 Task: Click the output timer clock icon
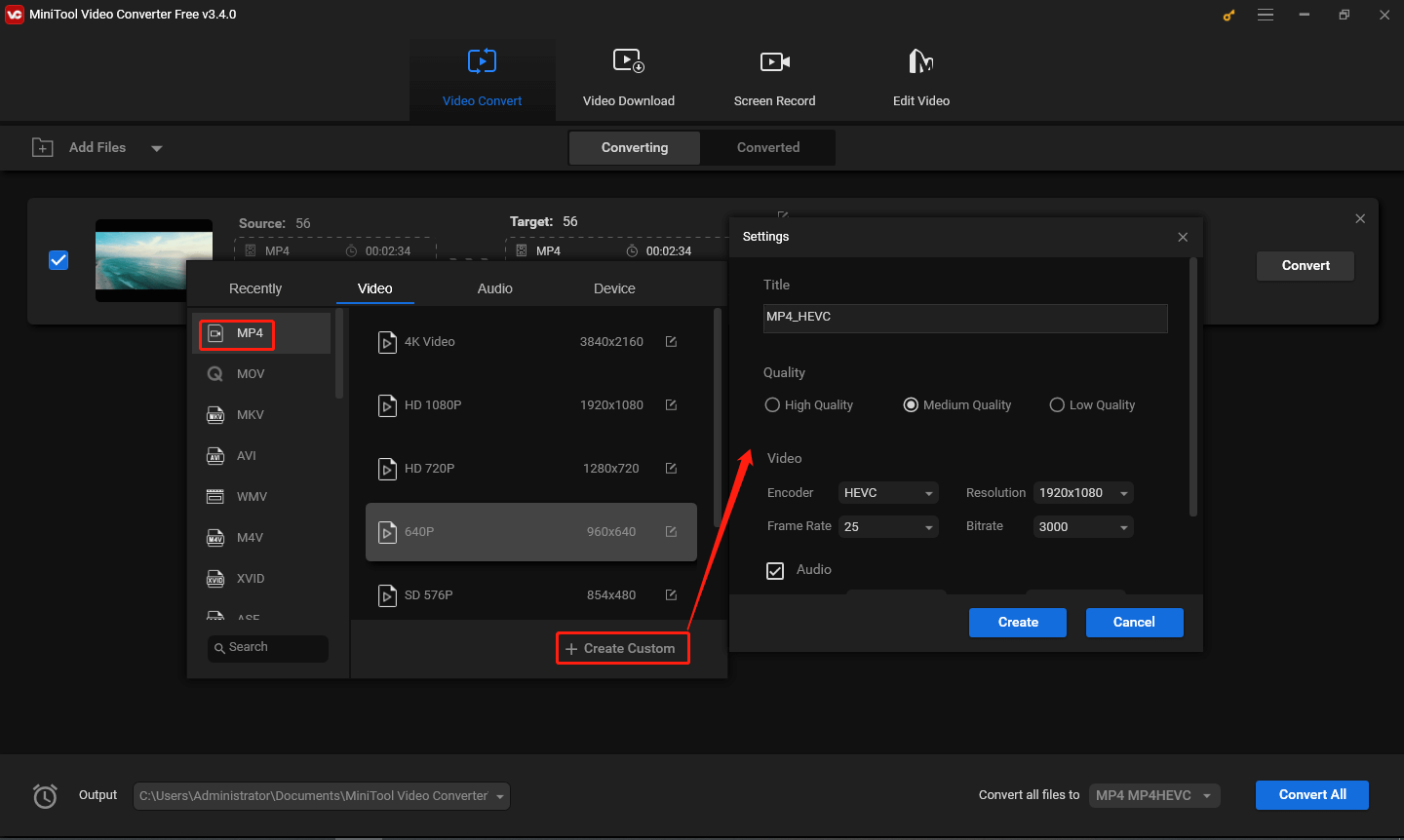45,796
